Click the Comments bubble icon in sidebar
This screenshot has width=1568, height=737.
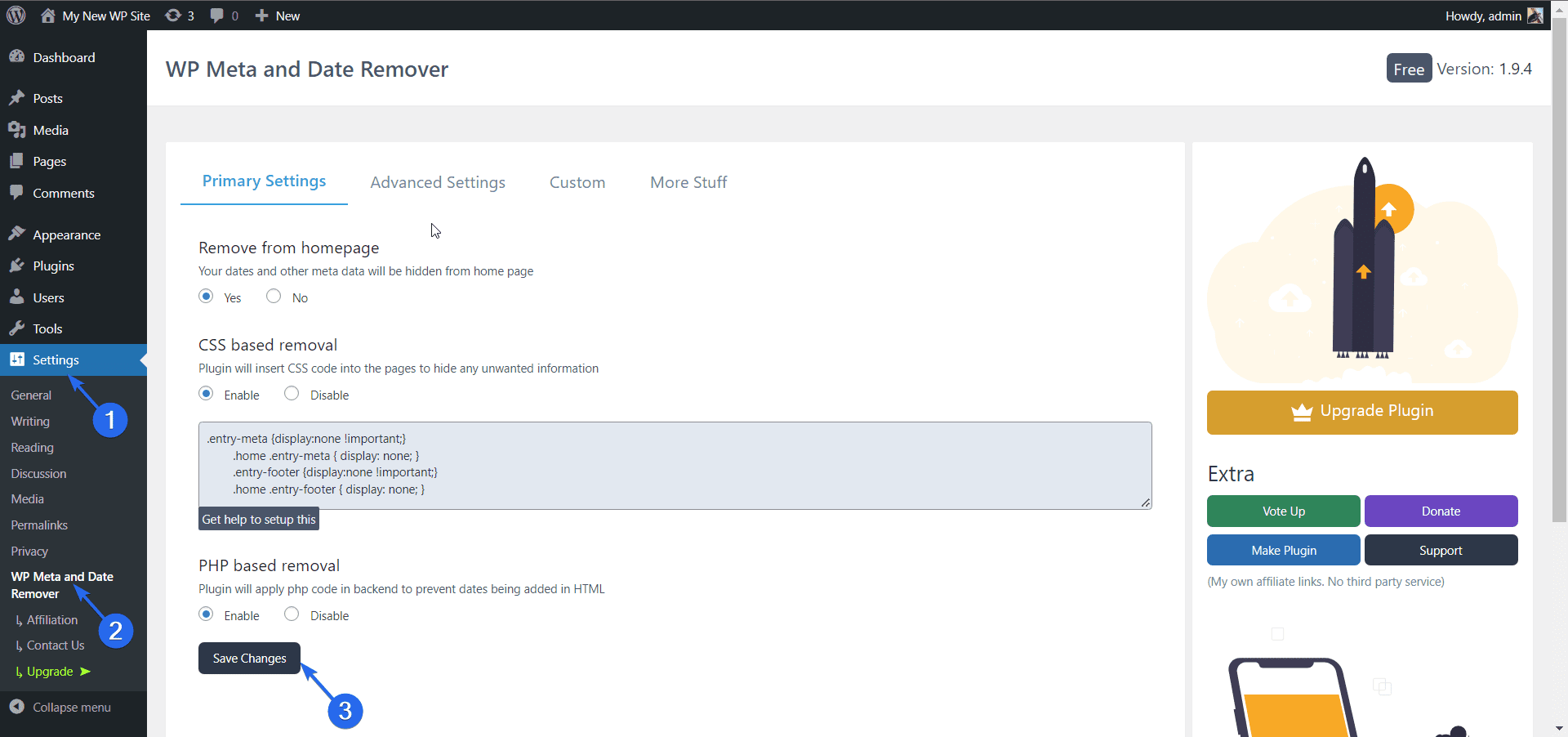pos(17,193)
